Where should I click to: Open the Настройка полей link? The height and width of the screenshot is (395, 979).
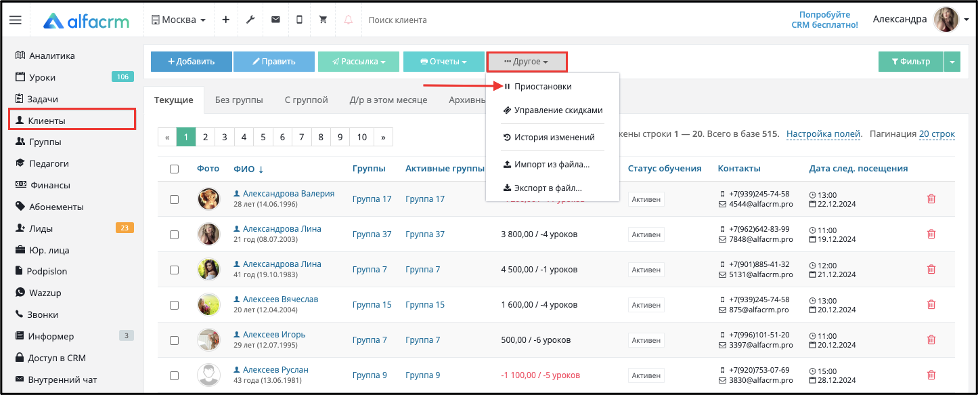pos(824,134)
